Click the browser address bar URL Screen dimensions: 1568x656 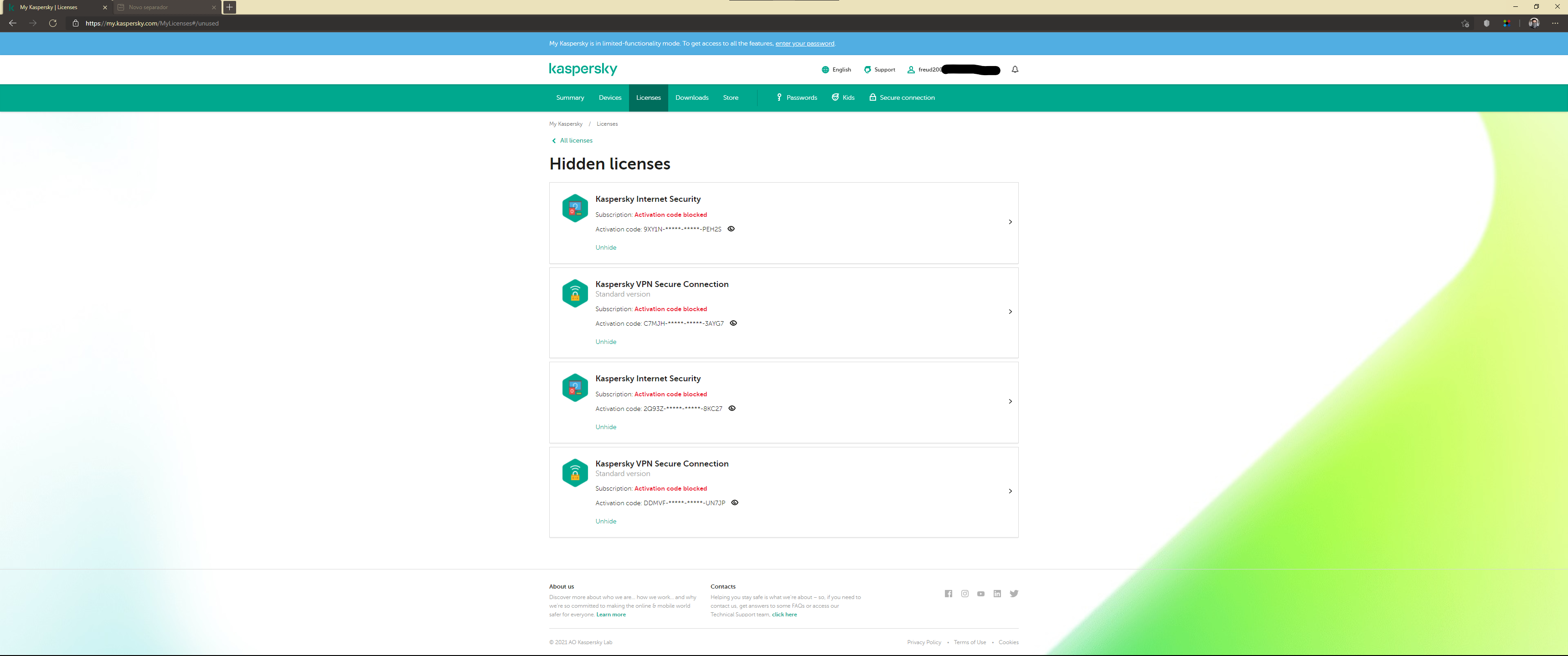point(152,23)
